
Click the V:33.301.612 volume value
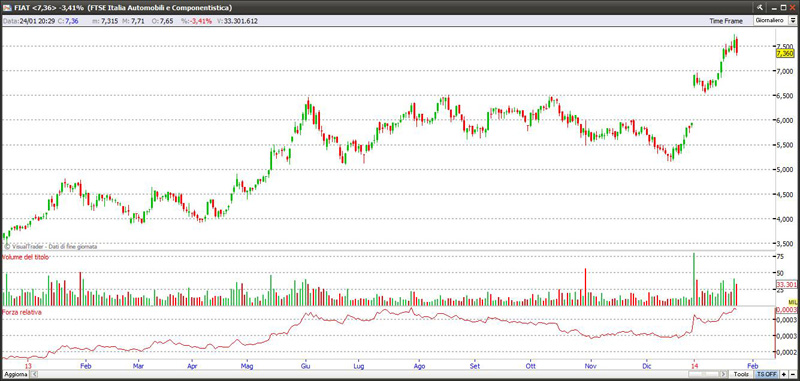(237, 21)
